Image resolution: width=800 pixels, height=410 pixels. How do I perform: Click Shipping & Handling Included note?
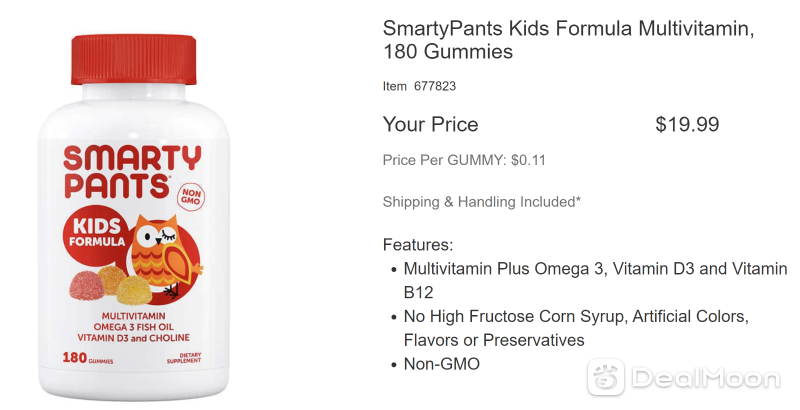click(482, 202)
